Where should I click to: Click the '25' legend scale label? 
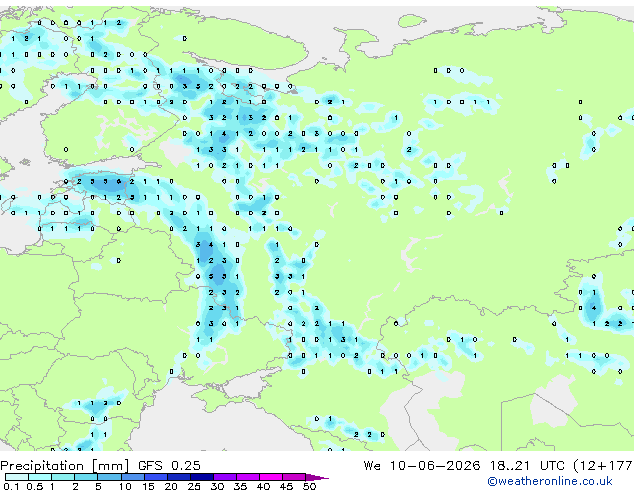click(194, 486)
